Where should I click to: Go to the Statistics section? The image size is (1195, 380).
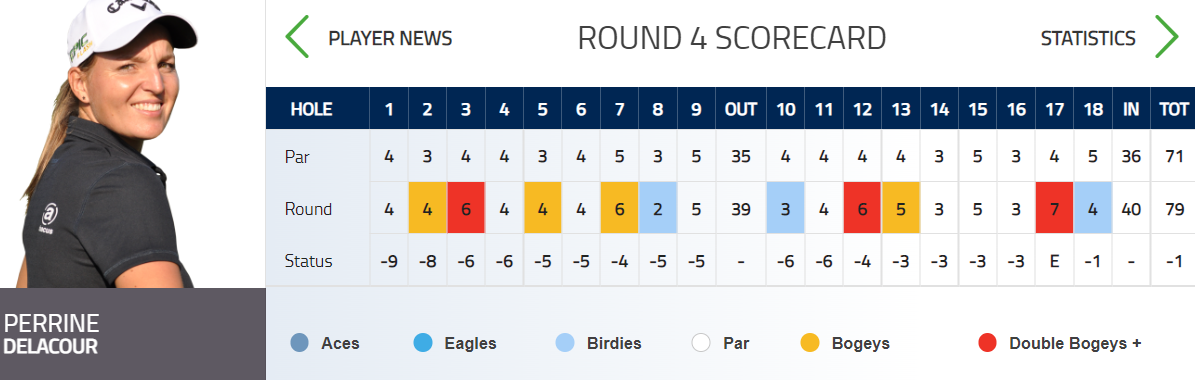(x=1088, y=38)
